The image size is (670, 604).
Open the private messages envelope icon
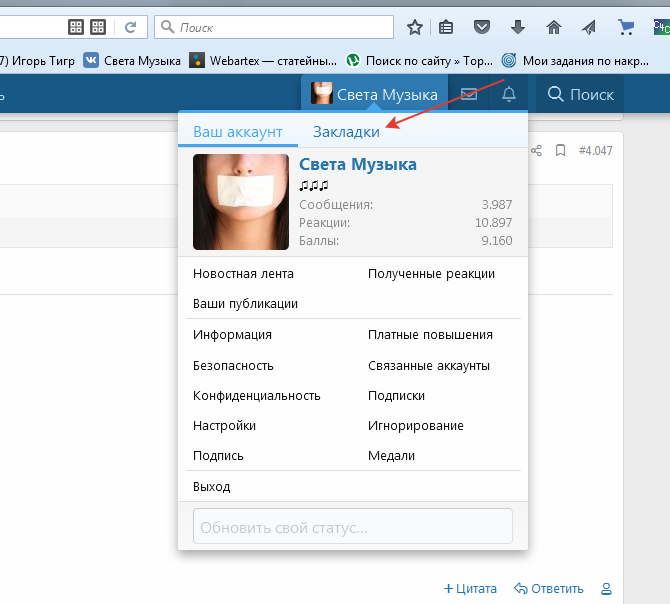tap(468, 95)
